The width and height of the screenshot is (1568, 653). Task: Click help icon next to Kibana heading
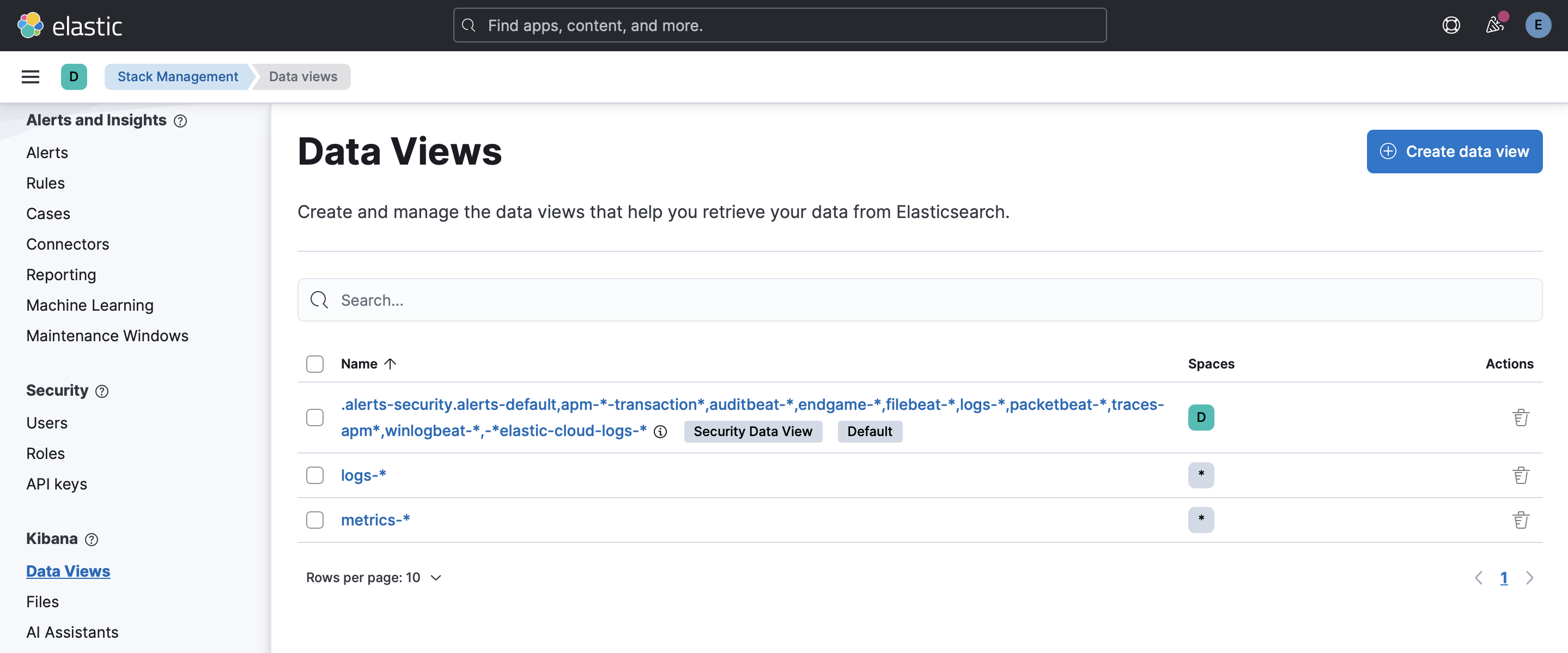point(92,540)
